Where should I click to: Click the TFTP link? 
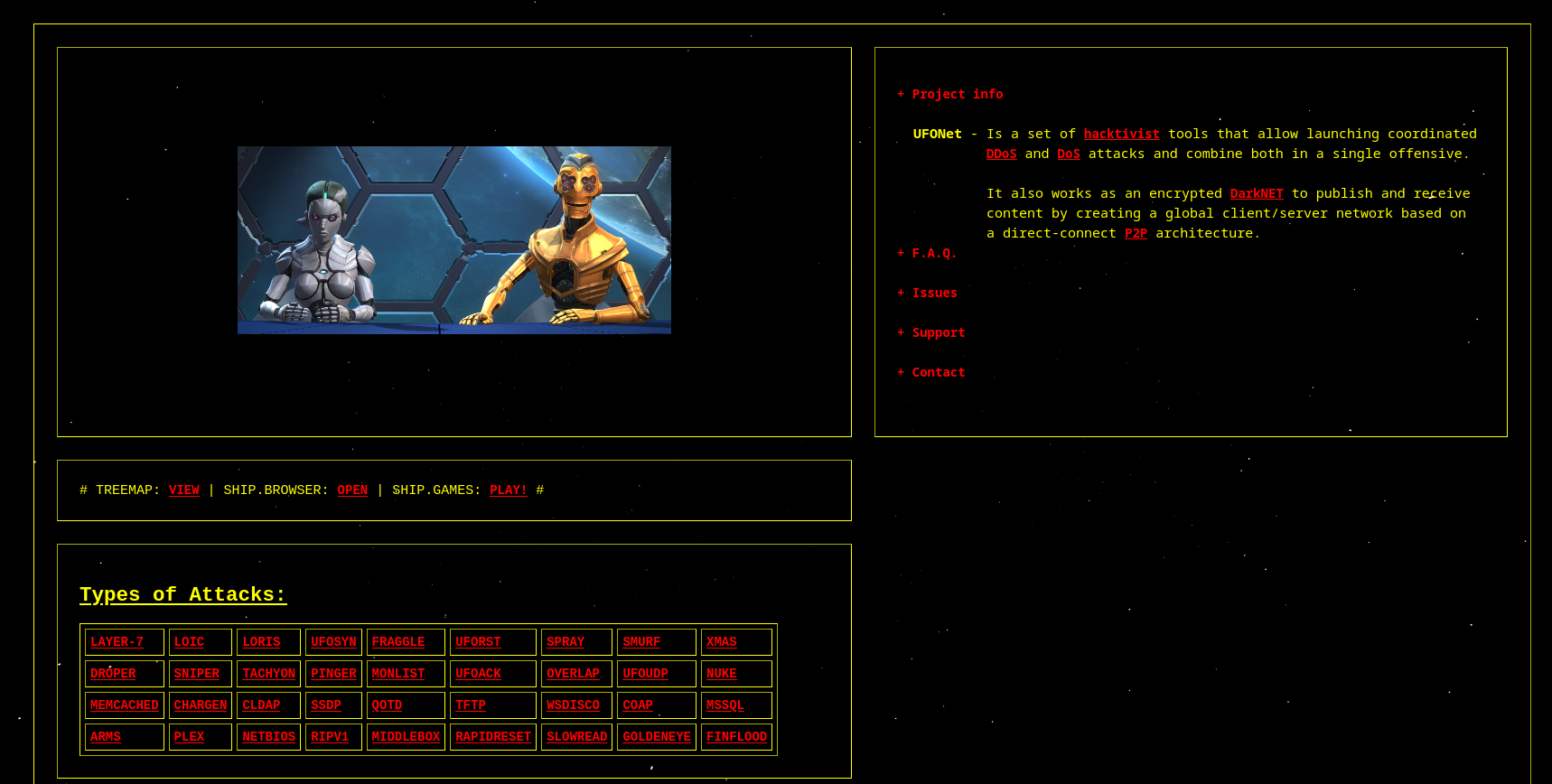(471, 705)
